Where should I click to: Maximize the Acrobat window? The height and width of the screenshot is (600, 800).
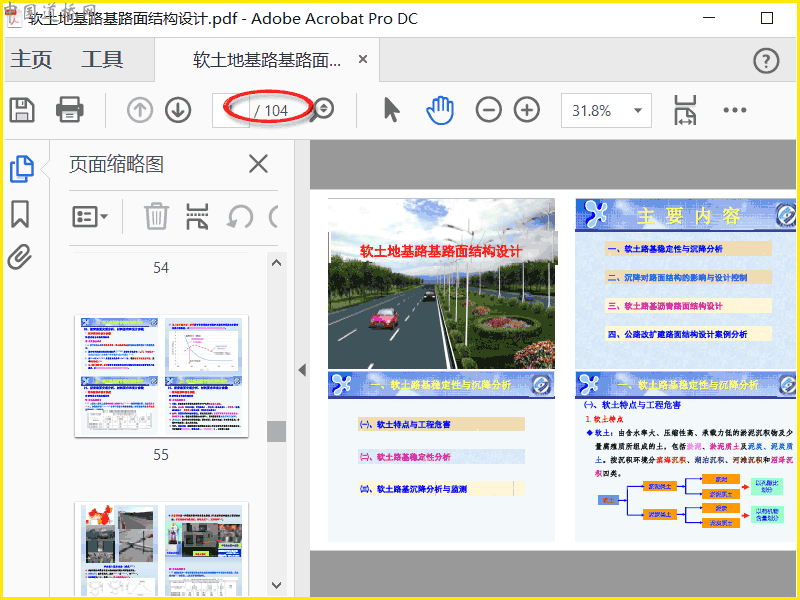click(x=766, y=18)
